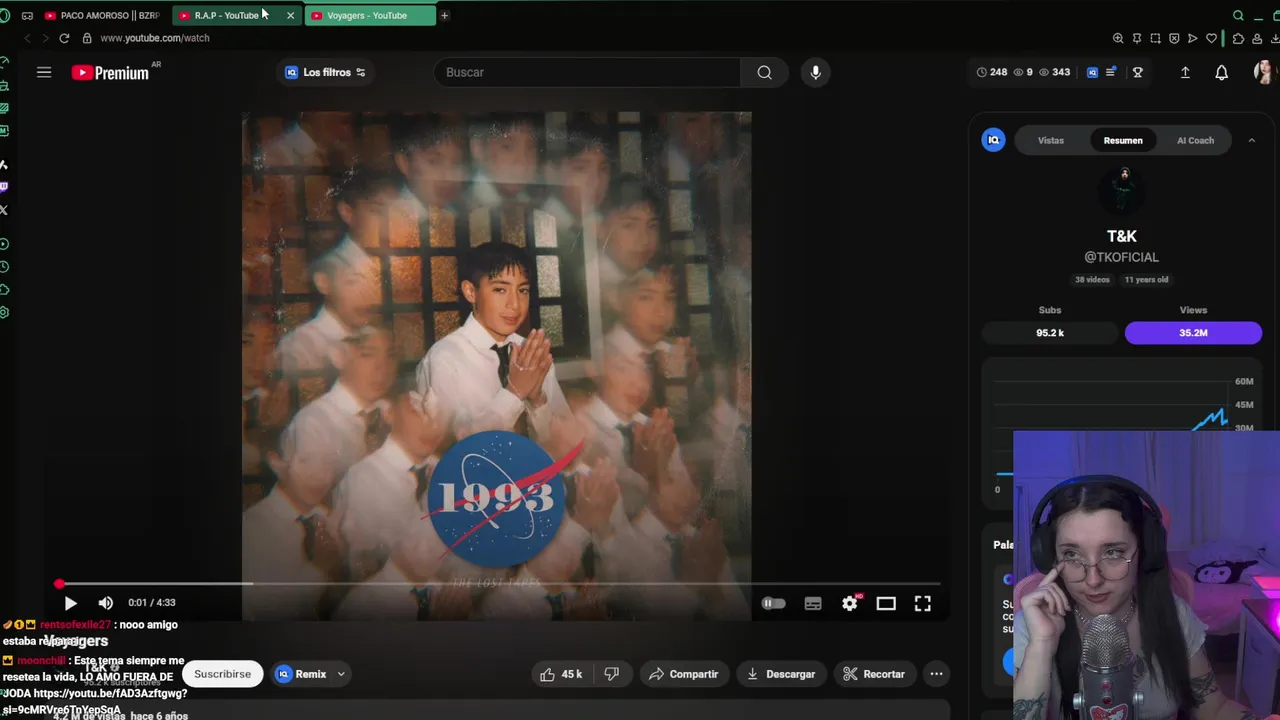This screenshot has height=720, width=1280.
Task: Switch to the AI Coach tab
Action: click(1195, 140)
